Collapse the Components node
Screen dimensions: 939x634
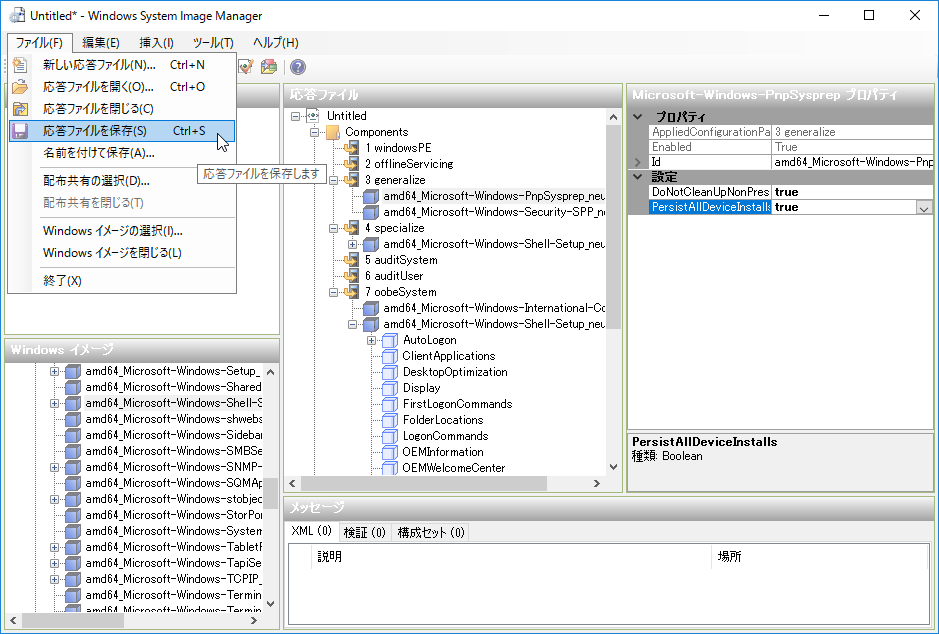coord(314,132)
